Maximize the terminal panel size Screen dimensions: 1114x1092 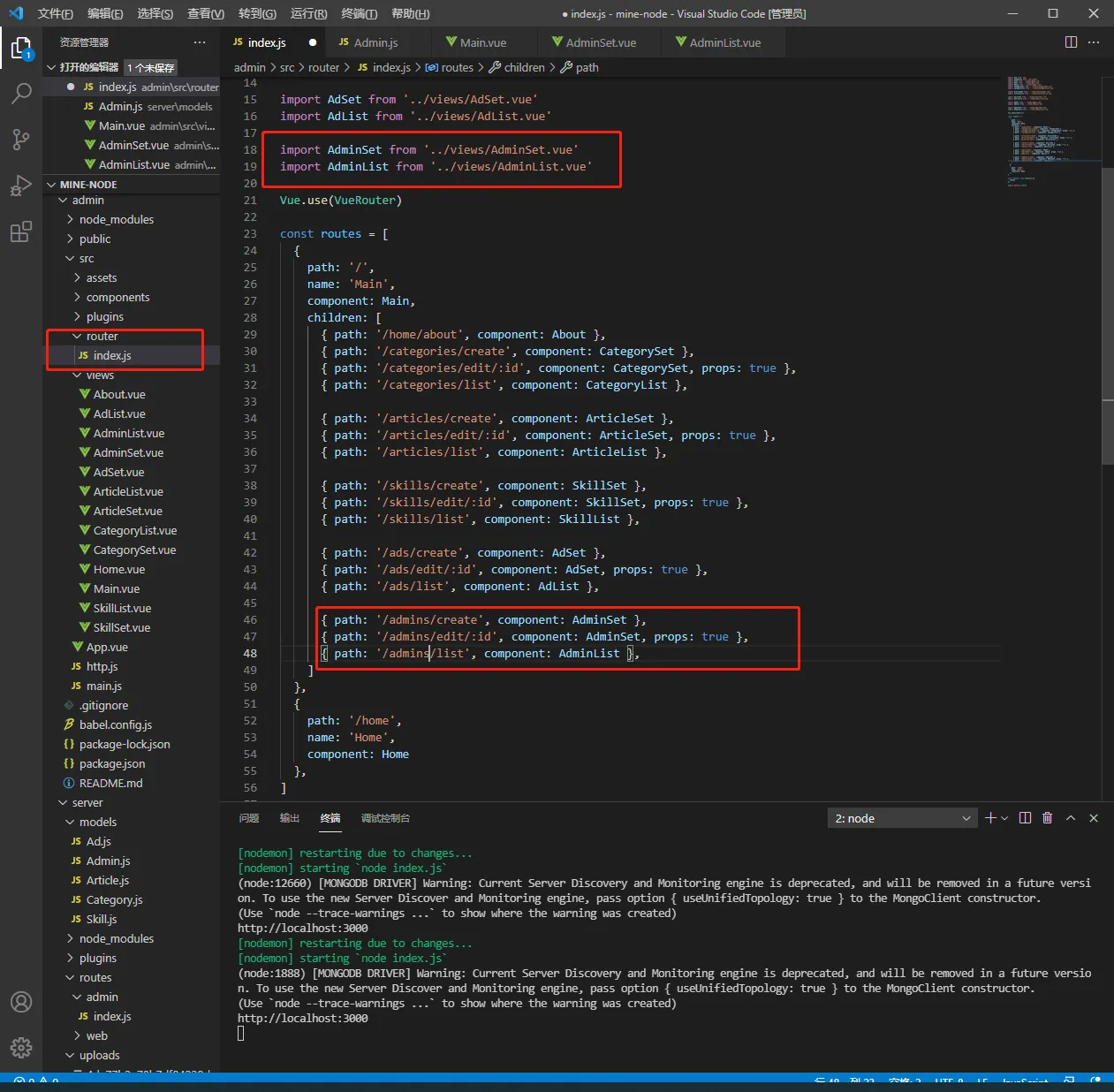coord(1071,818)
